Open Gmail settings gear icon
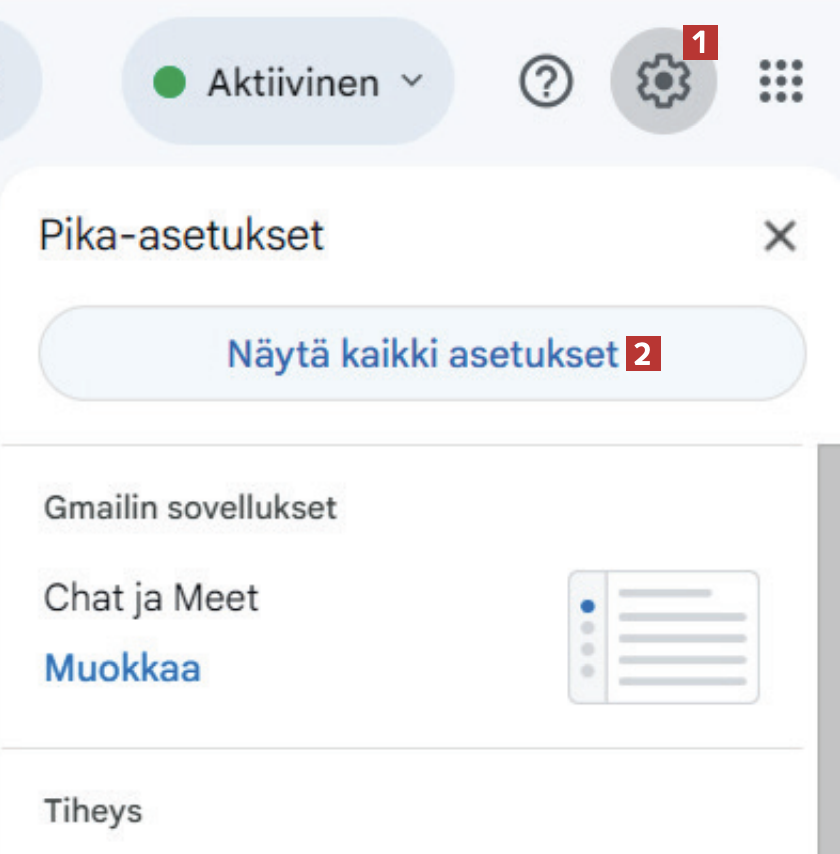 tap(662, 82)
